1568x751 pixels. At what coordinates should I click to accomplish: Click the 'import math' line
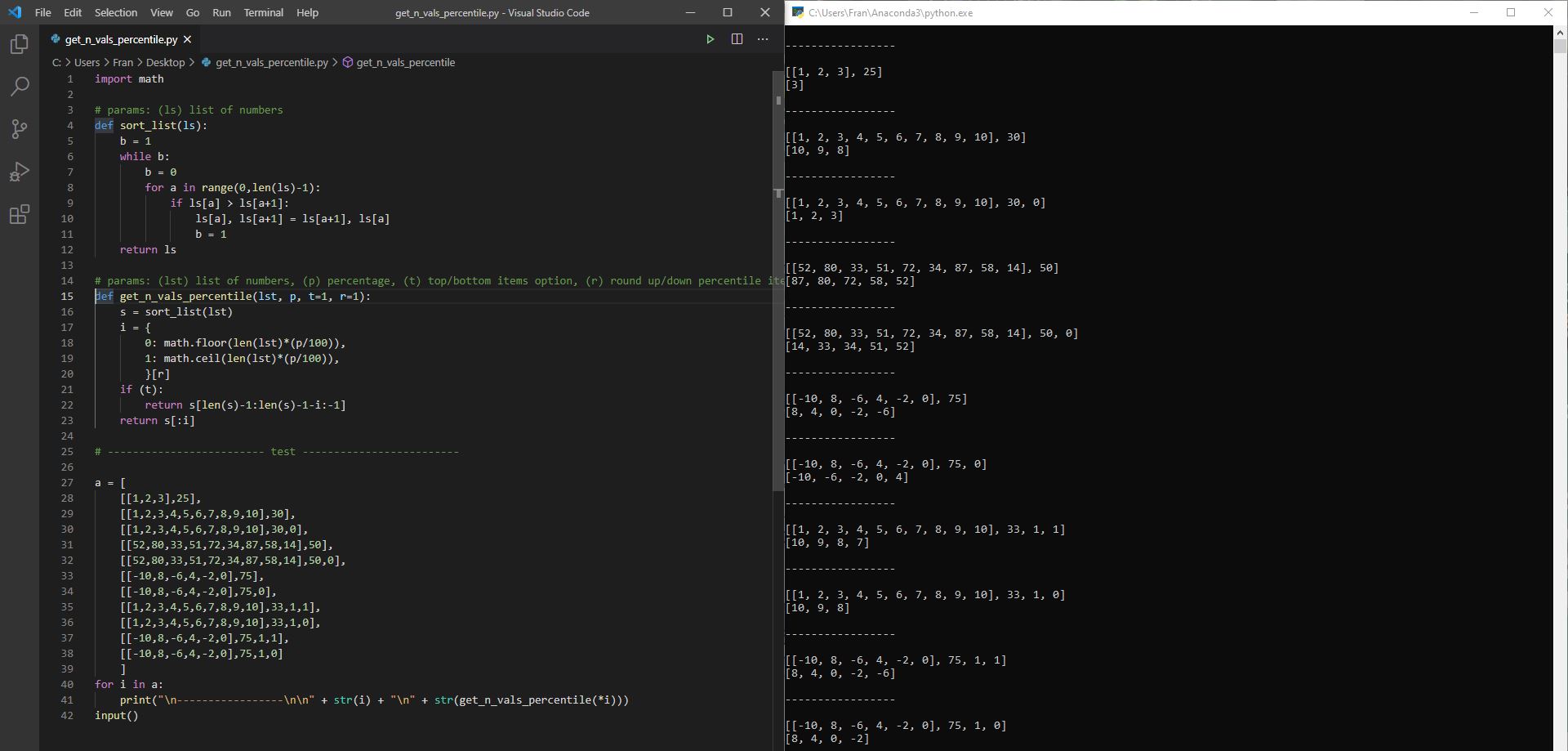[129, 78]
